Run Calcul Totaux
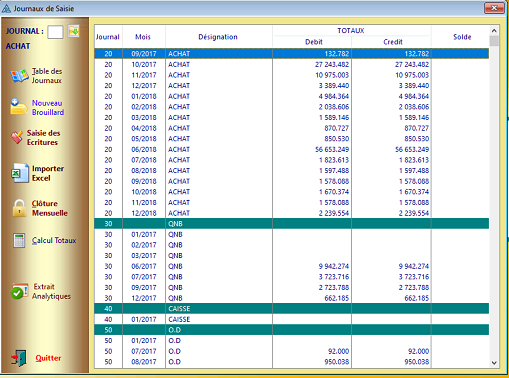 click(x=54, y=240)
